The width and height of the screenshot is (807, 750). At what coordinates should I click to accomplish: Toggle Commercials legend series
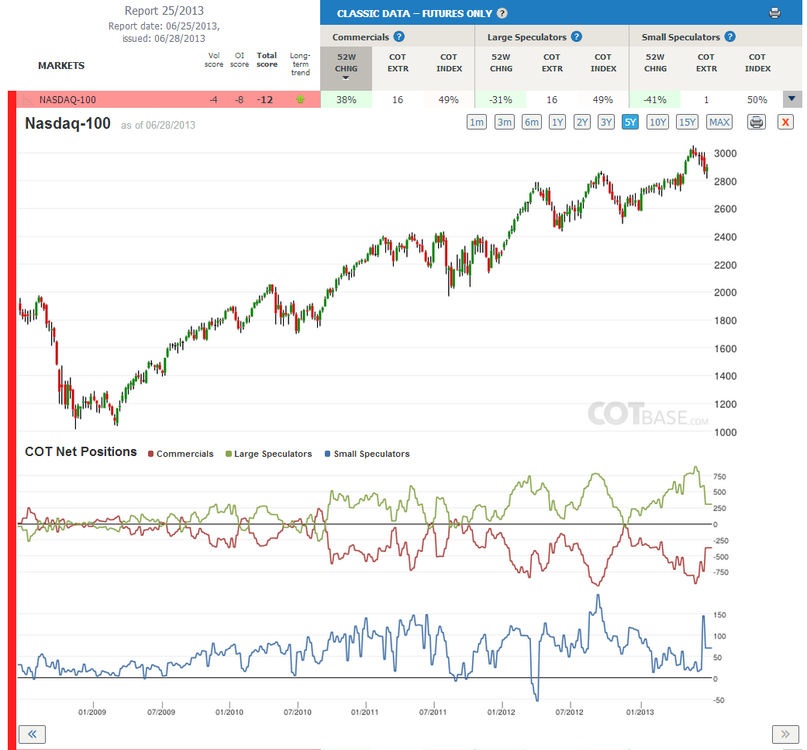pyautogui.click(x=181, y=454)
